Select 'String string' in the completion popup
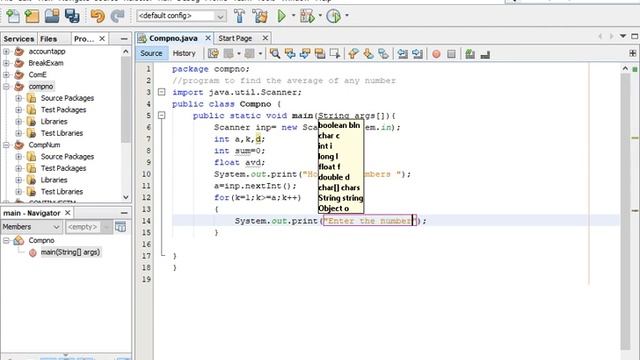The image size is (640, 360). click(340, 198)
